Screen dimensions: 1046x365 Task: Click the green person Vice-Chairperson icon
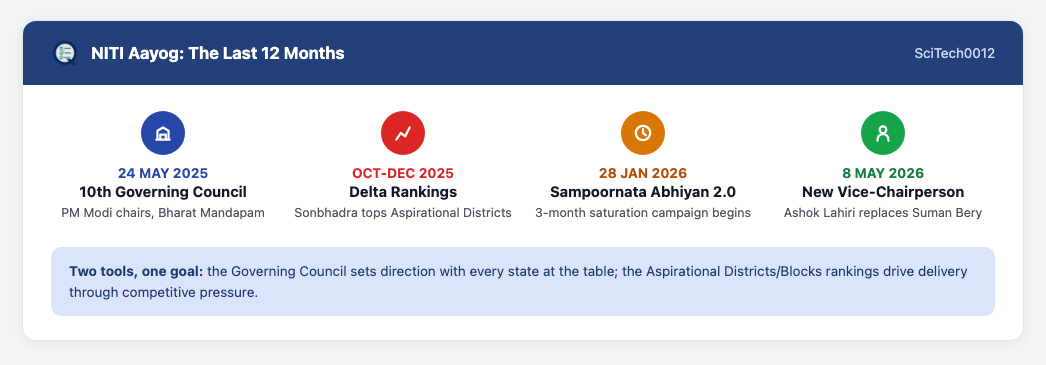pos(883,133)
